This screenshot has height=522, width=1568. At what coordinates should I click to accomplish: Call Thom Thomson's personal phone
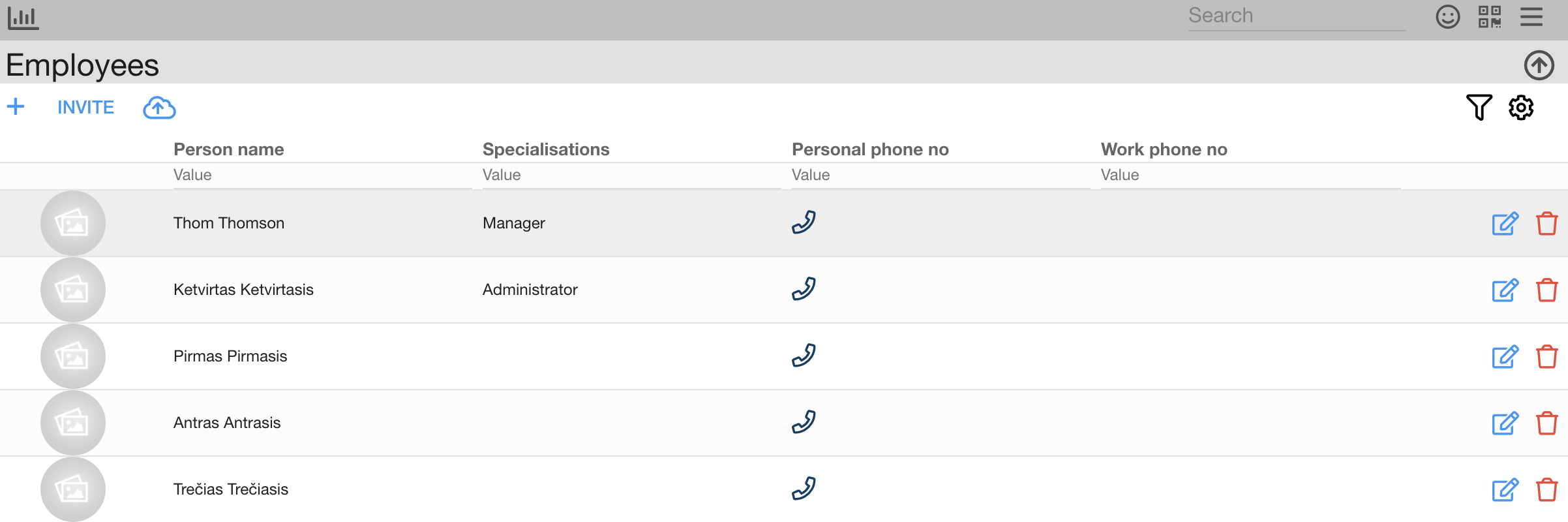(804, 223)
